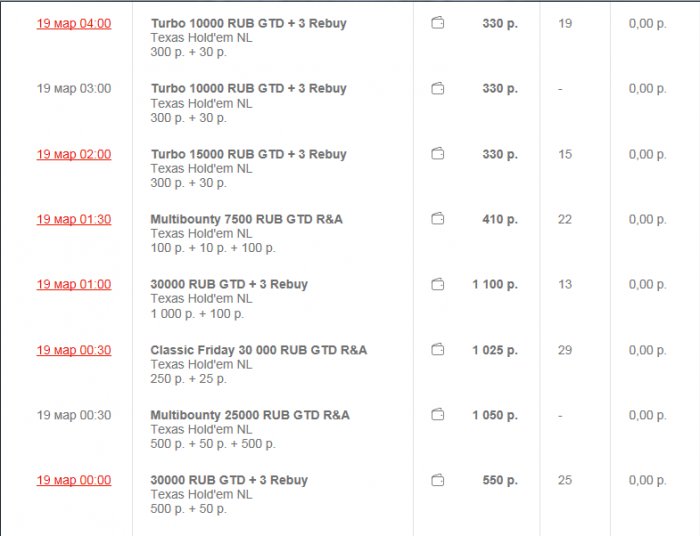Open the 19 мар 04:00 date link

tap(74, 23)
